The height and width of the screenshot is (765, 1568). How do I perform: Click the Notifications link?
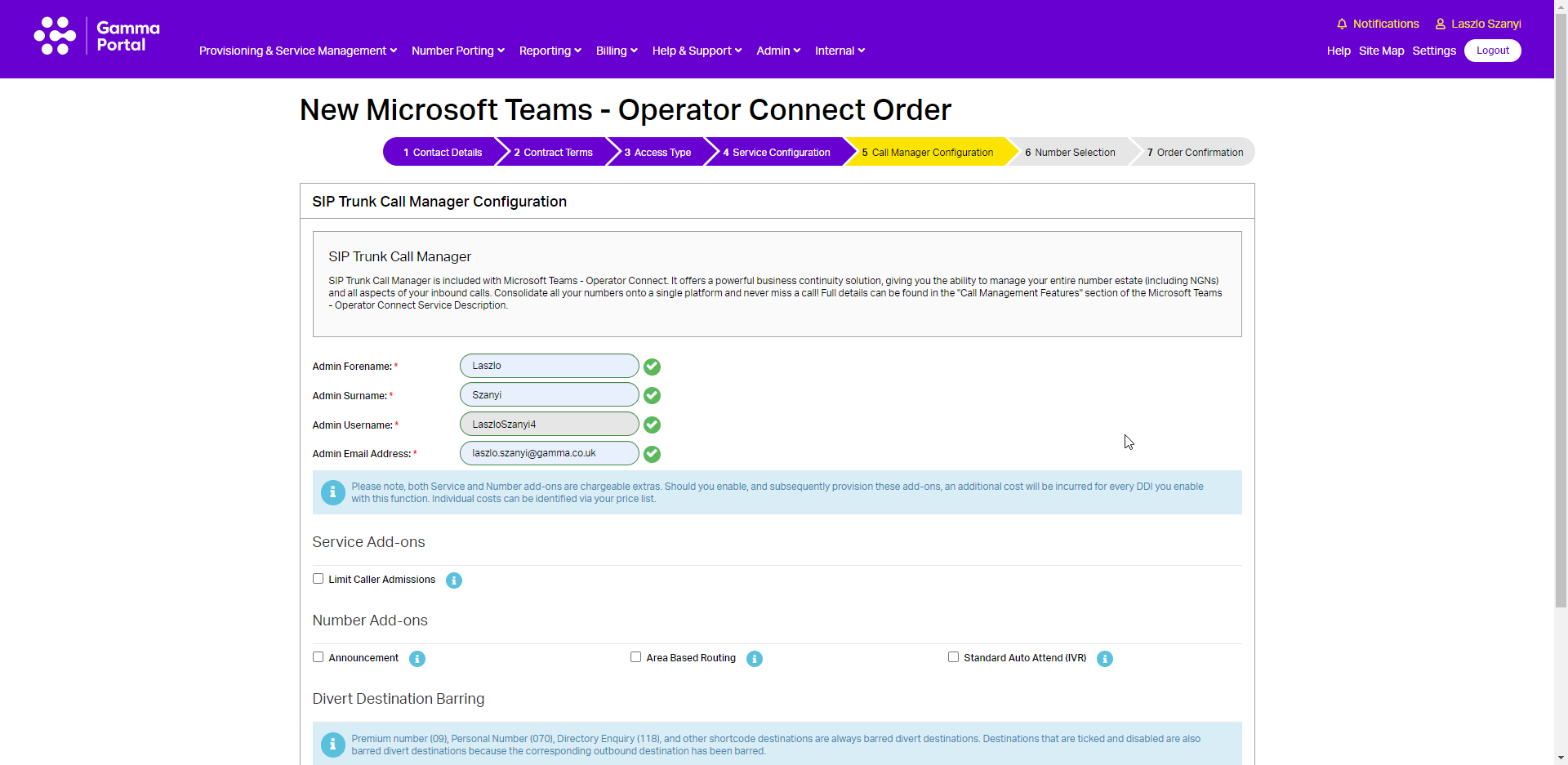pyautogui.click(x=1386, y=24)
